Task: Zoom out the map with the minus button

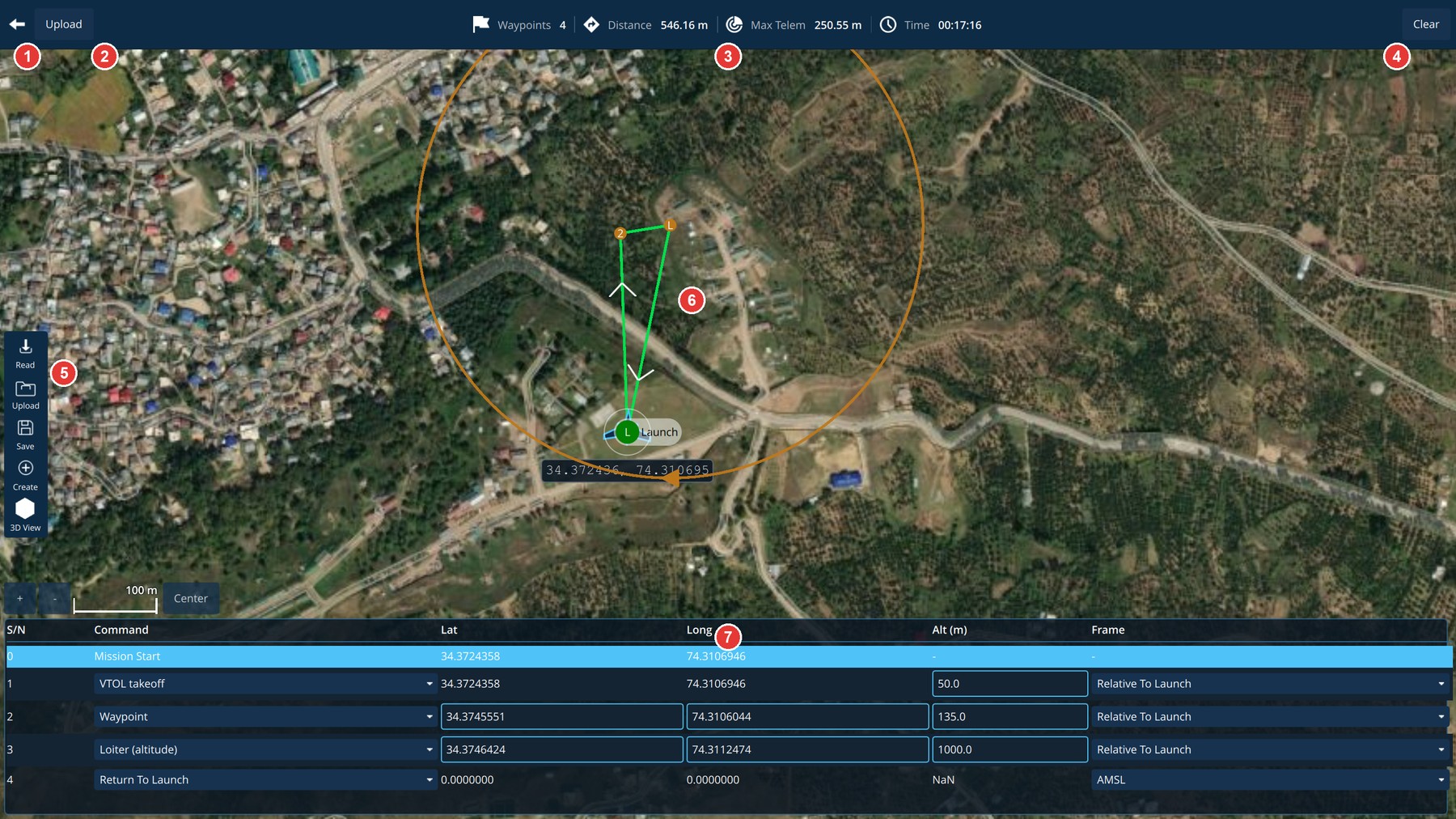Action: pos(54,598)
